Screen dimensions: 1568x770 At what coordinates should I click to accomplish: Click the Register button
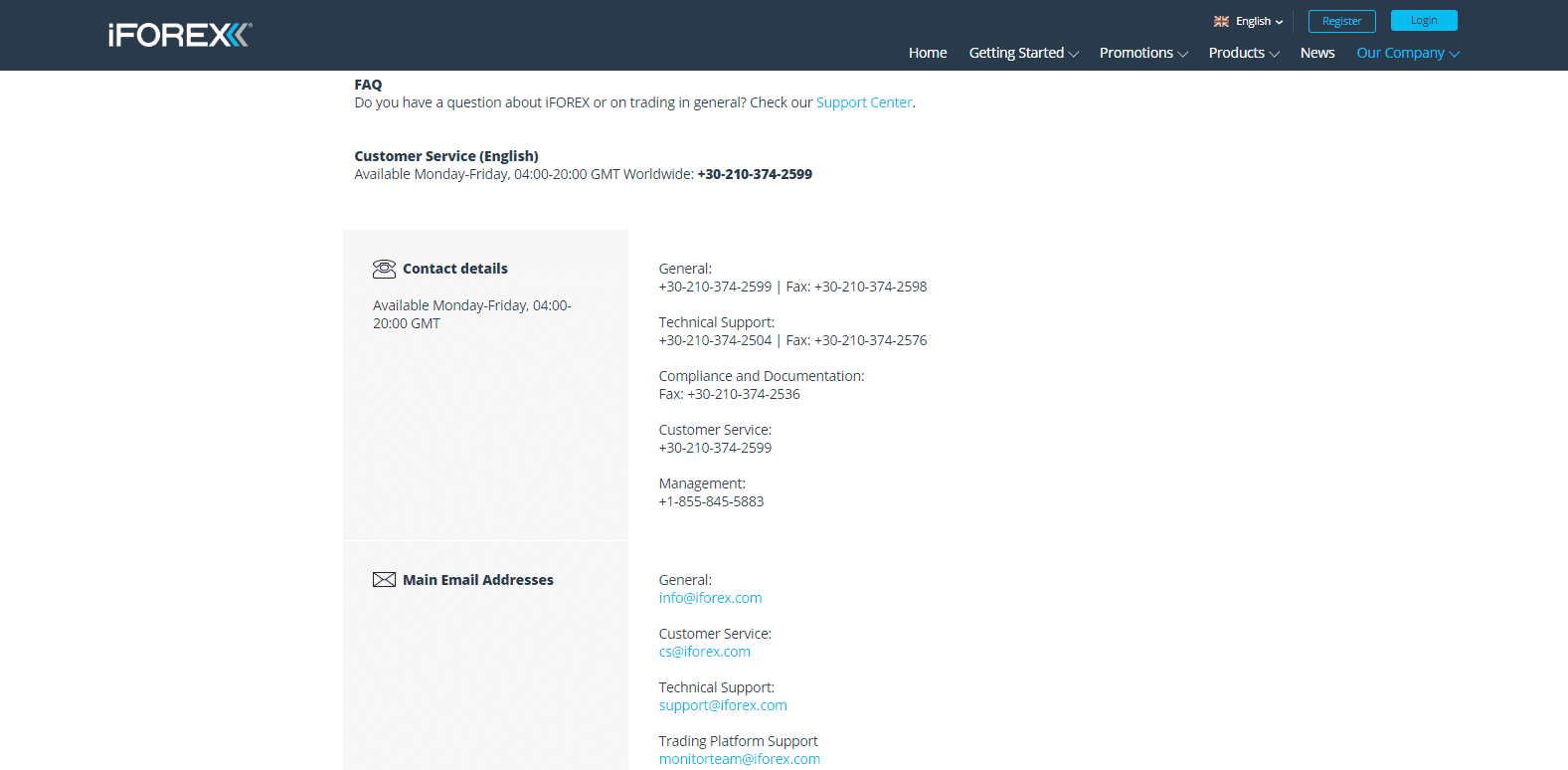pos(1341,21)
